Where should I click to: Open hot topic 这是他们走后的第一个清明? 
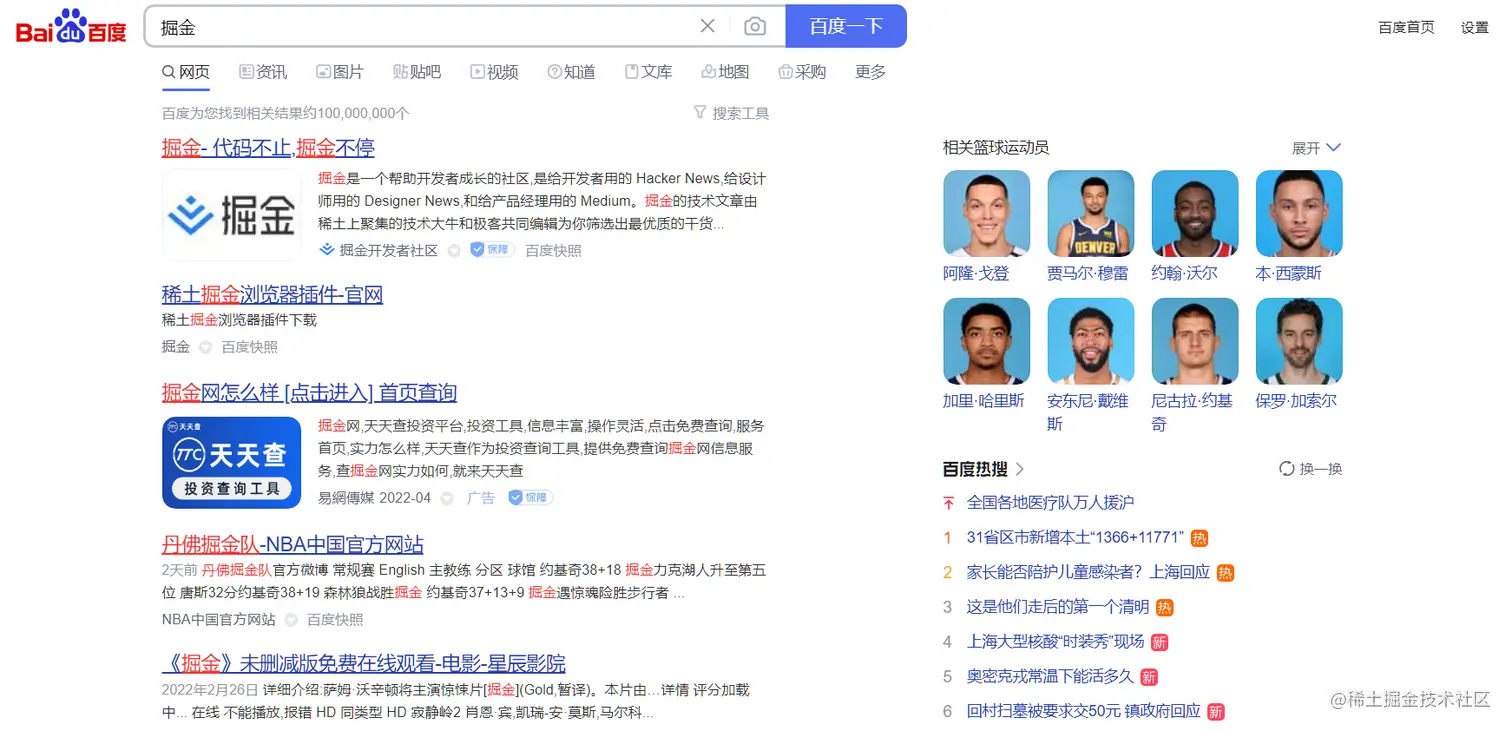tap(1058, 607)
